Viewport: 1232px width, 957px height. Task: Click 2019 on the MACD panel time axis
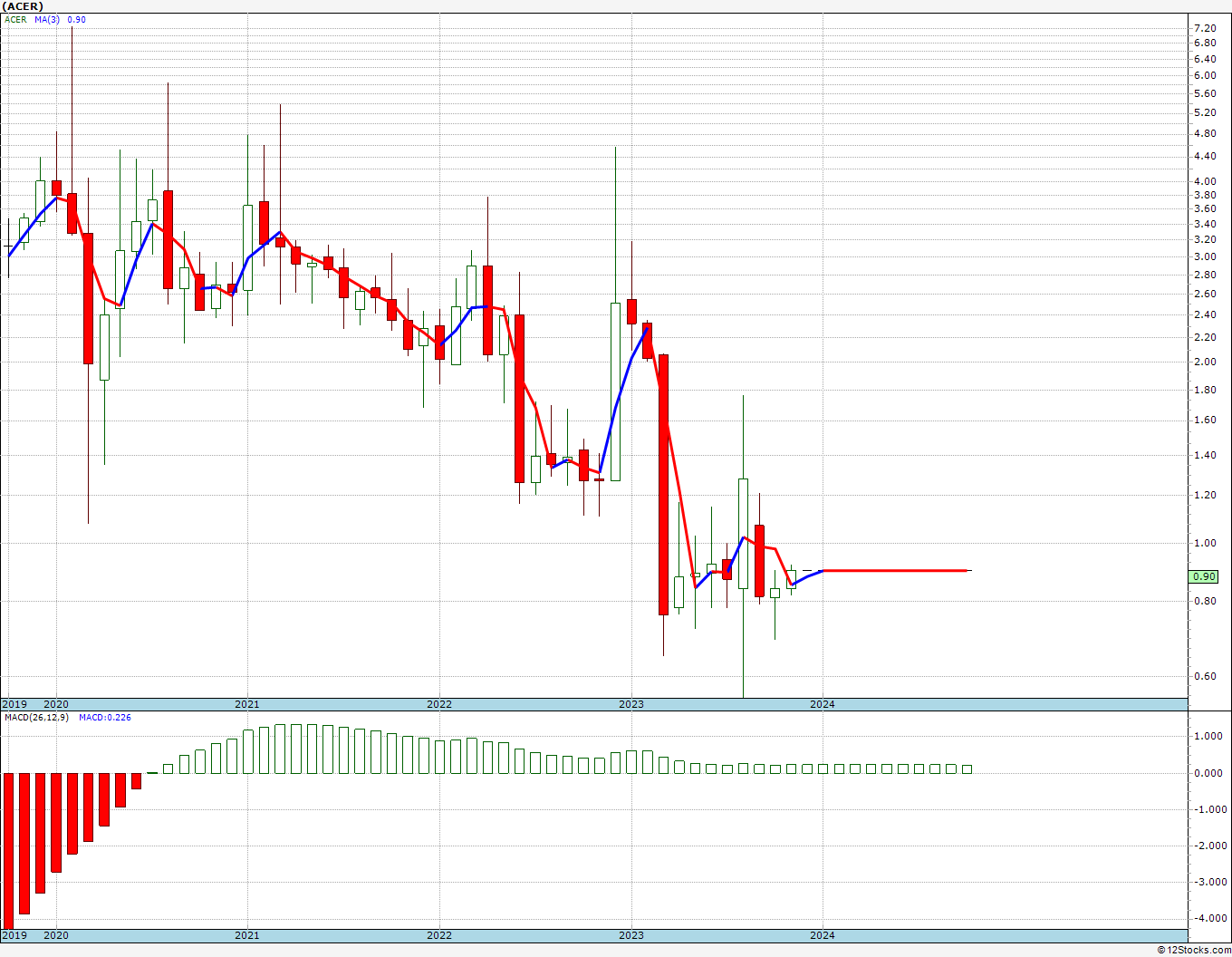tap(14, 935)
